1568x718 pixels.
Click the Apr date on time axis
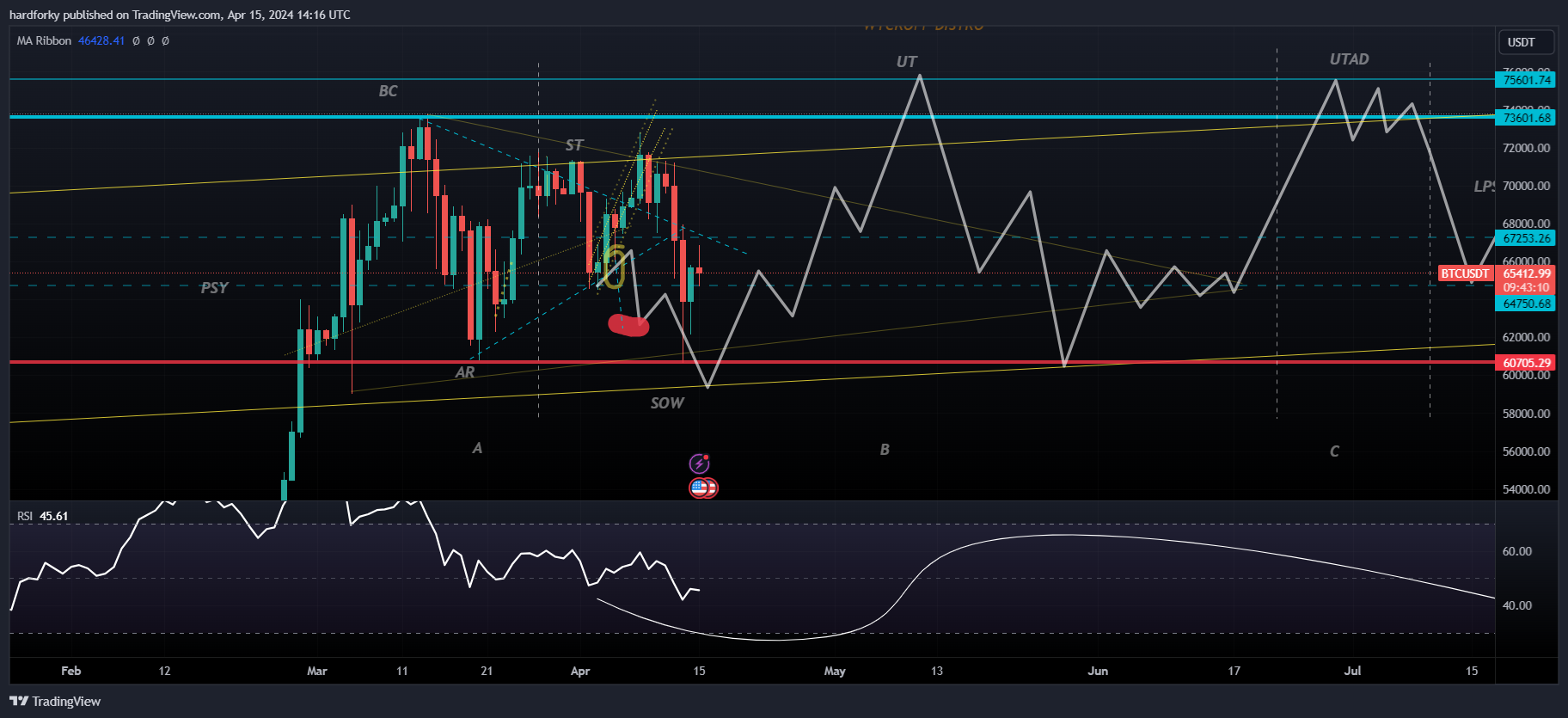(580, 671)
